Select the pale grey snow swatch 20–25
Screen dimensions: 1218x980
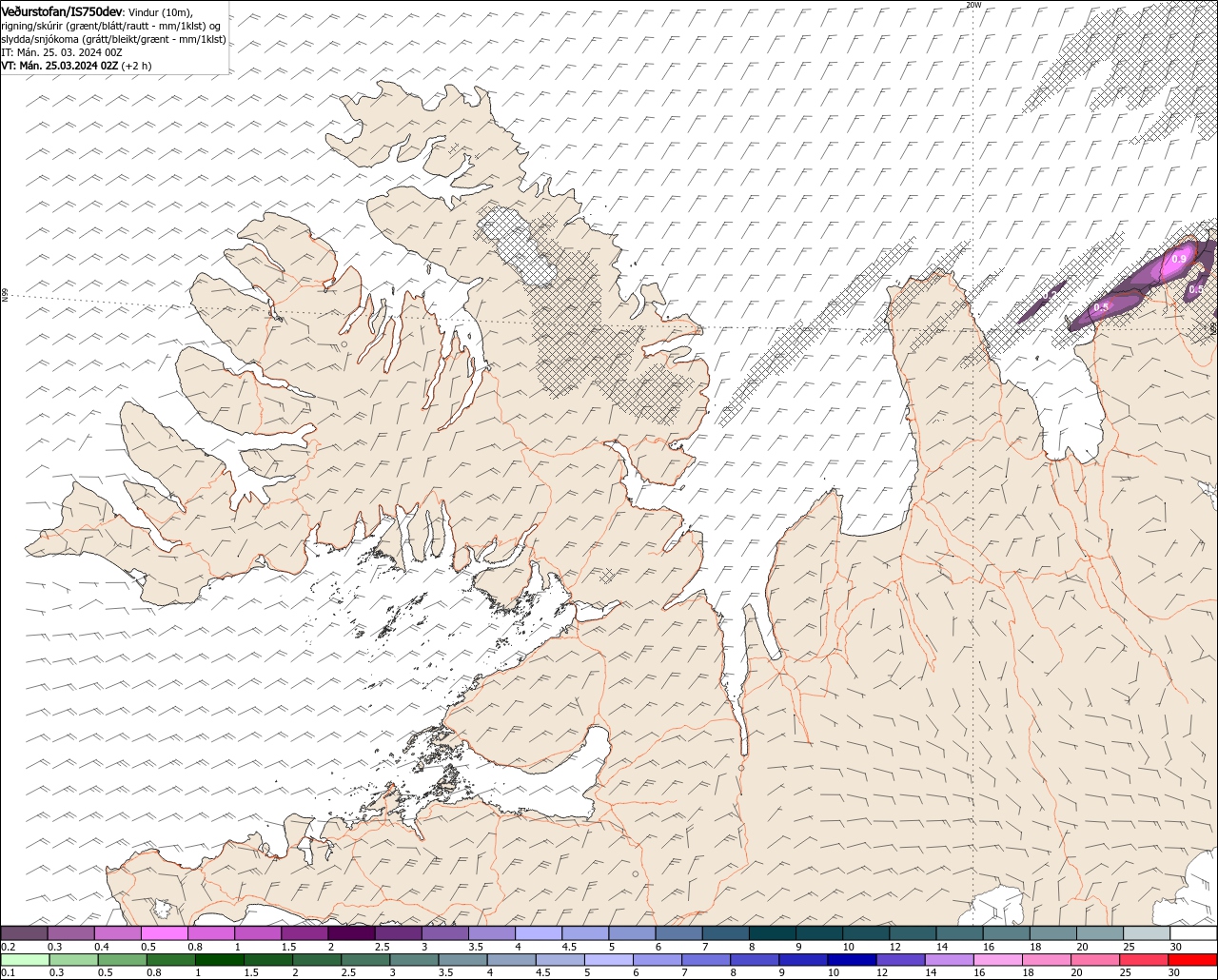click(1100, 933)
